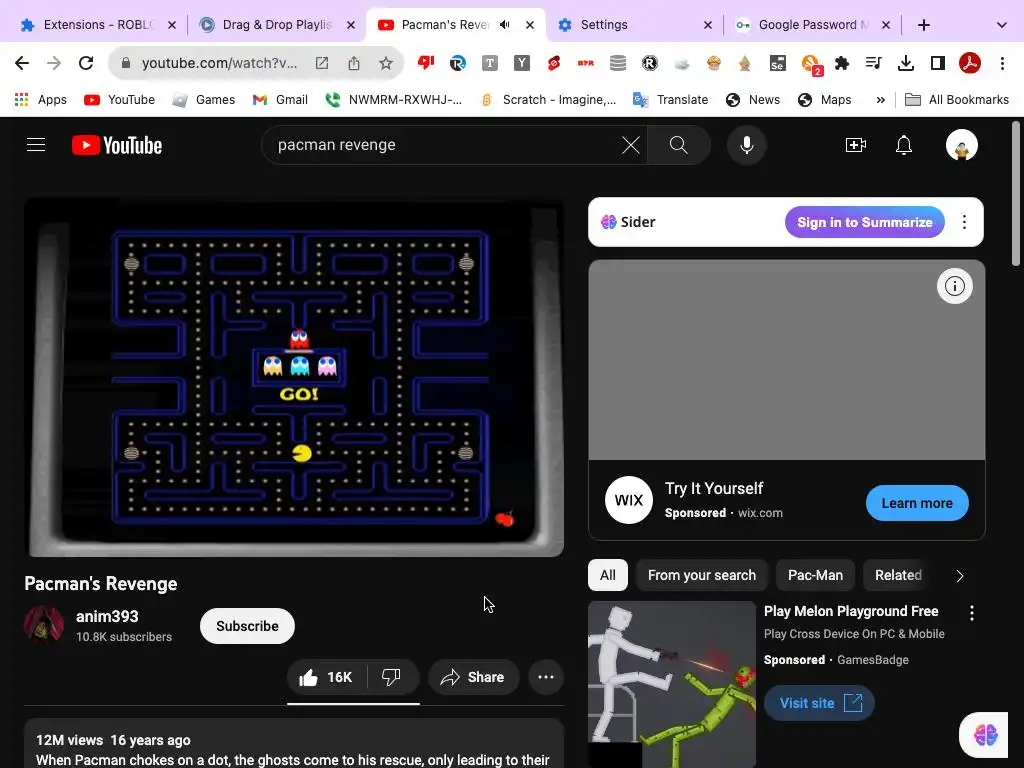The image size is (1024, 768).
Task: Open the media control playlist icon
Action: [873, 63]
